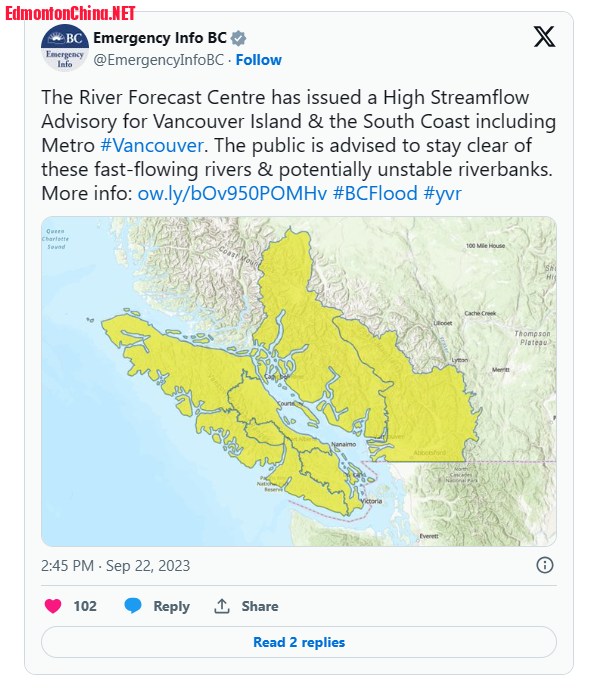
Task: Click the blue verified badge icon
Action: [238, 39]
